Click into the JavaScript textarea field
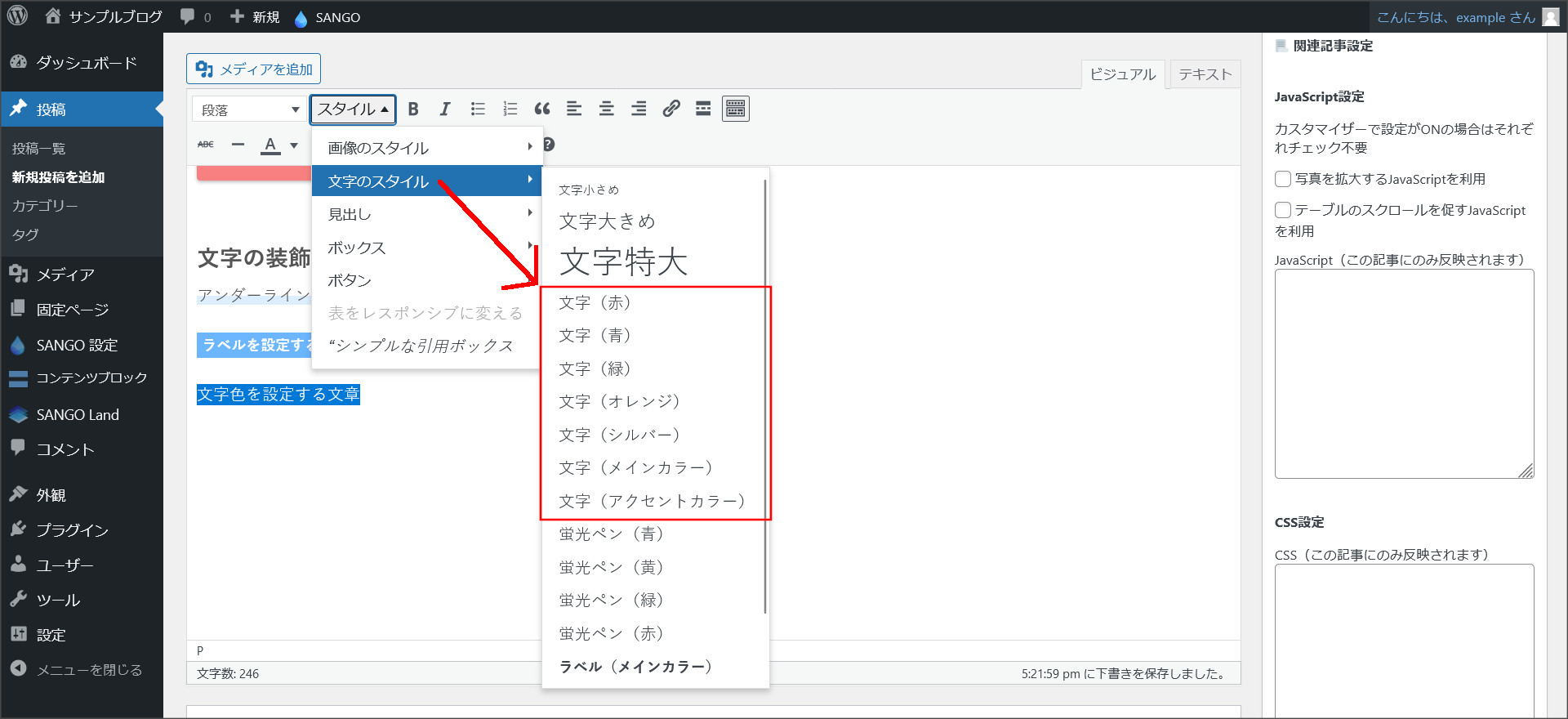The image size is (1568, 719). 1403,373
